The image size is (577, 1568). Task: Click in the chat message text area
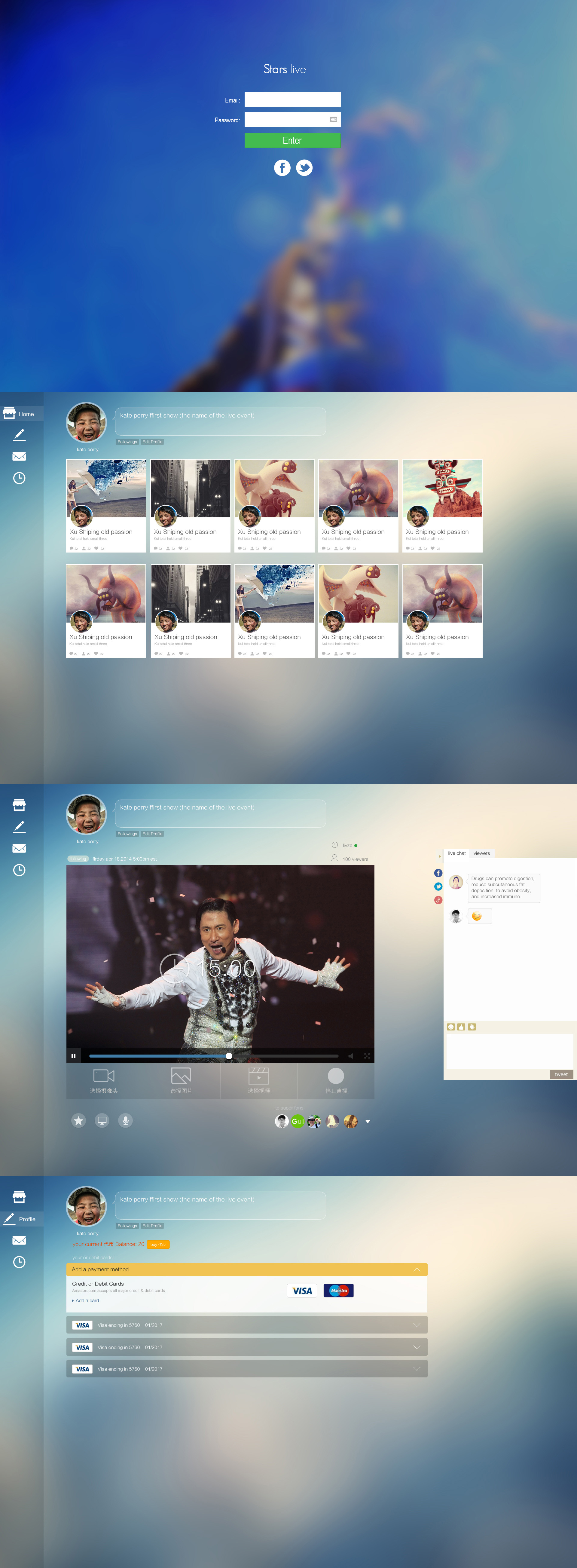pyautogui.click(x=509, y=1051)
